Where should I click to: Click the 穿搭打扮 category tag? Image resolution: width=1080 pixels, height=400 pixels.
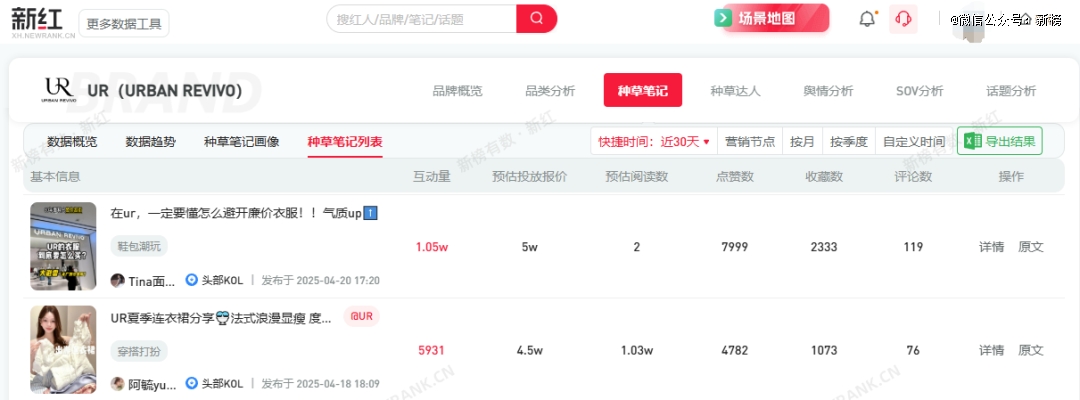coord(139,351)
